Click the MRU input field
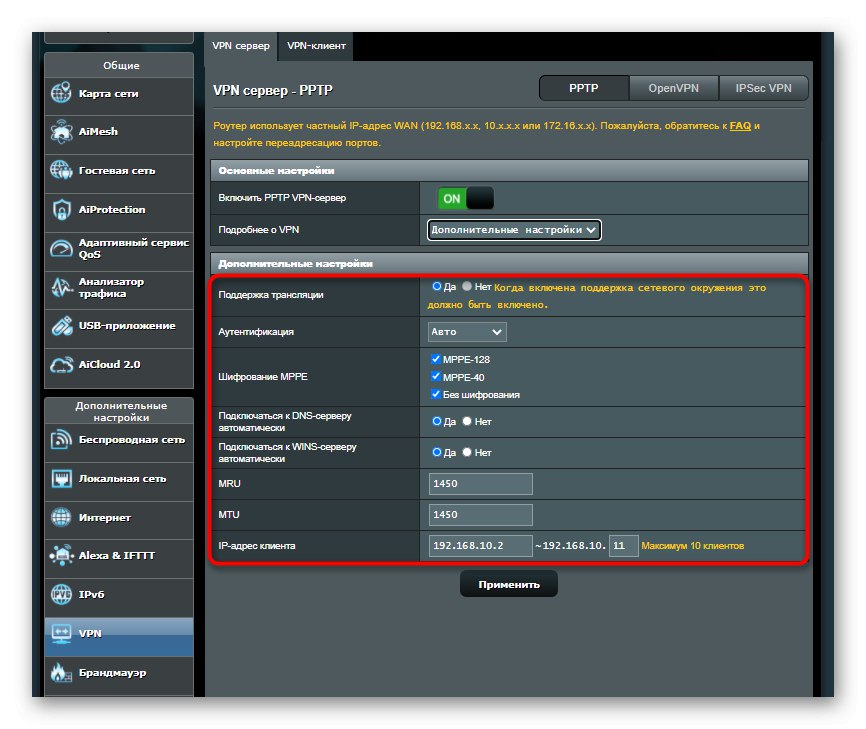Viewport: 866px width, 729px height. (480, 484)
